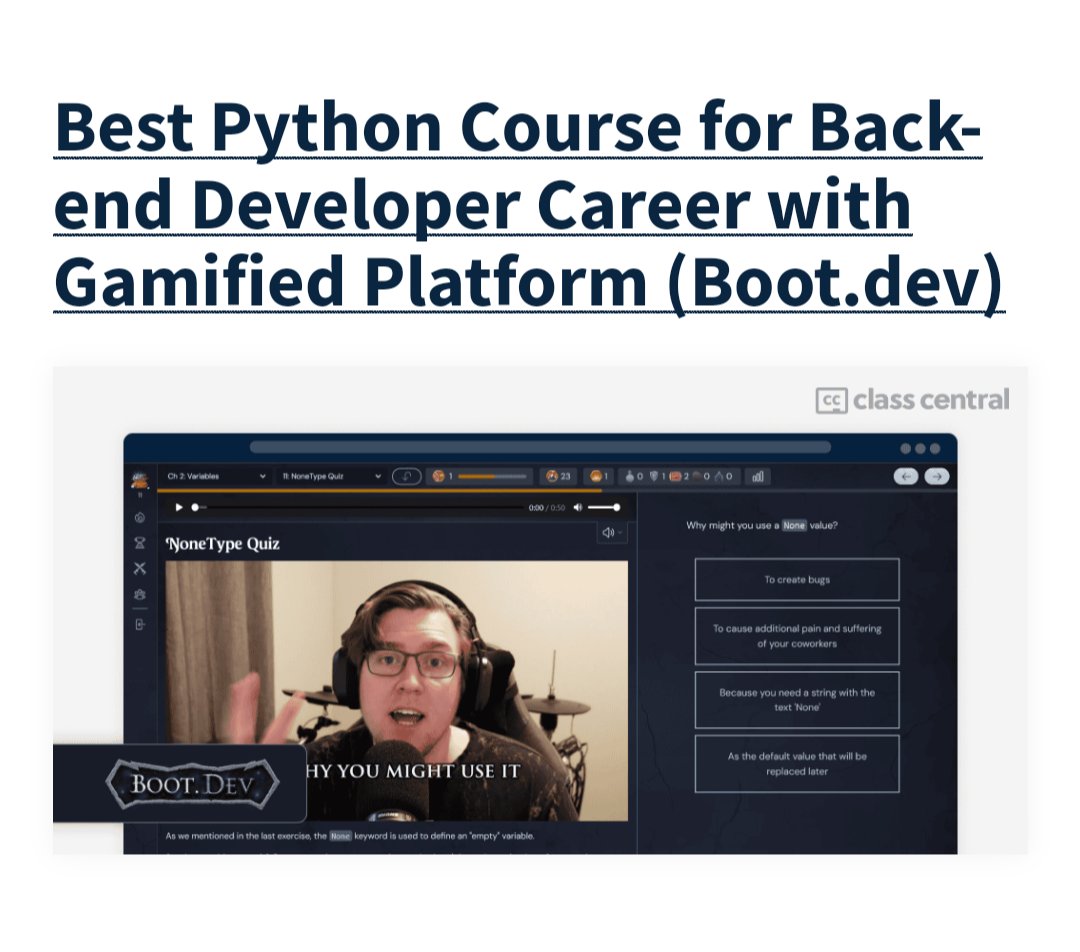Click the reset lesson rounded button
Screen dimensions: 1080x952
tap(406, 476)
